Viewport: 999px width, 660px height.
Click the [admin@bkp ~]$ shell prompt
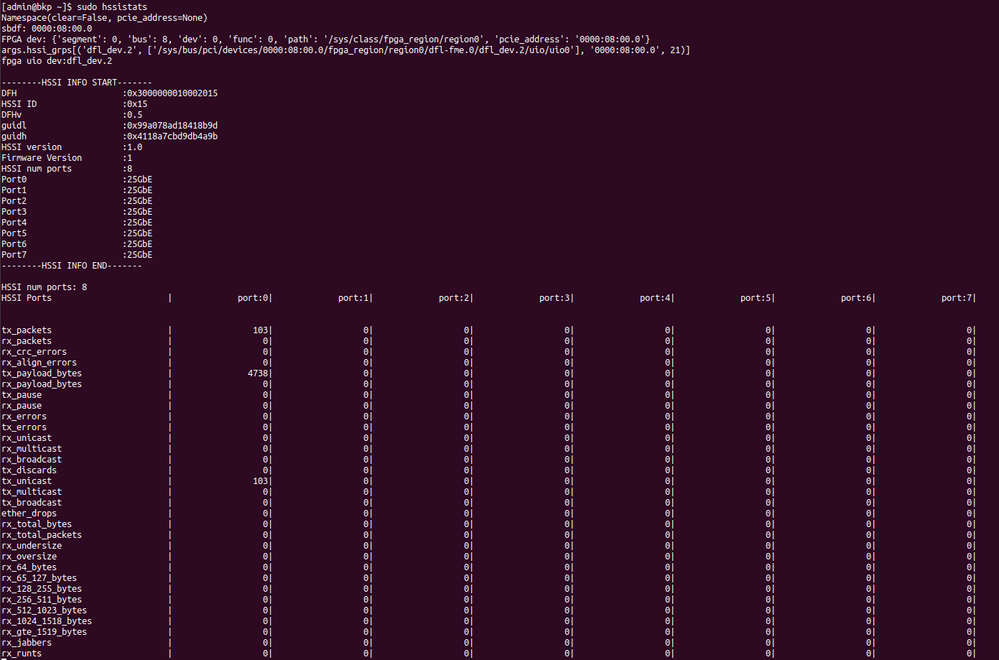coord(36,7)
